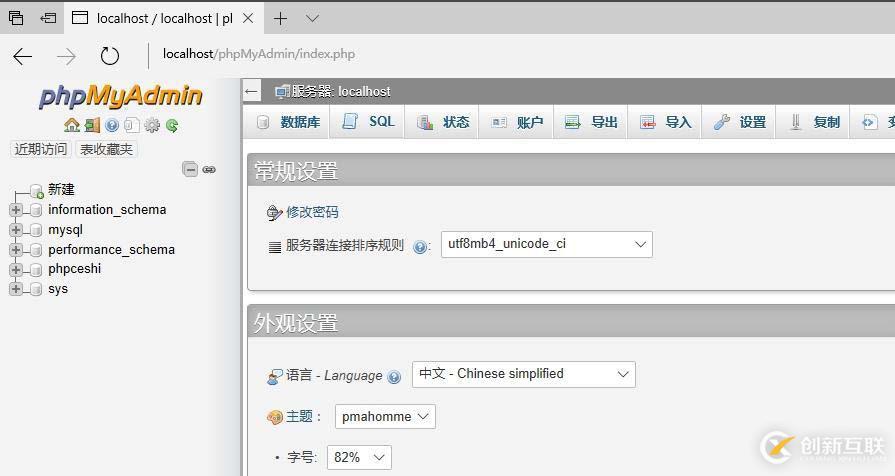
Task: Click 新建 to create a database
Action: [x=61, y=189]
